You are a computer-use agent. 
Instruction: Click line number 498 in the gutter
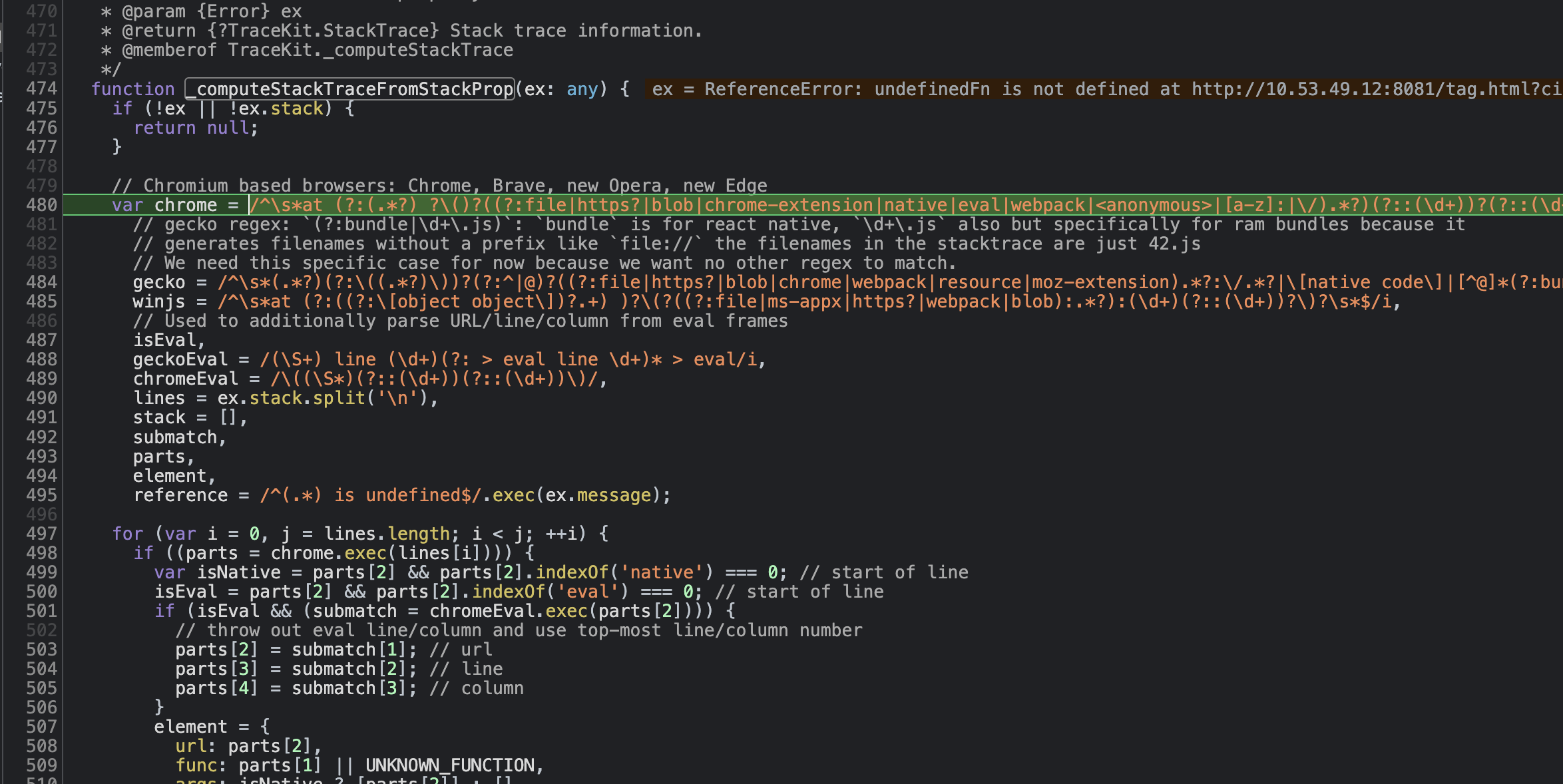[41, 553]
